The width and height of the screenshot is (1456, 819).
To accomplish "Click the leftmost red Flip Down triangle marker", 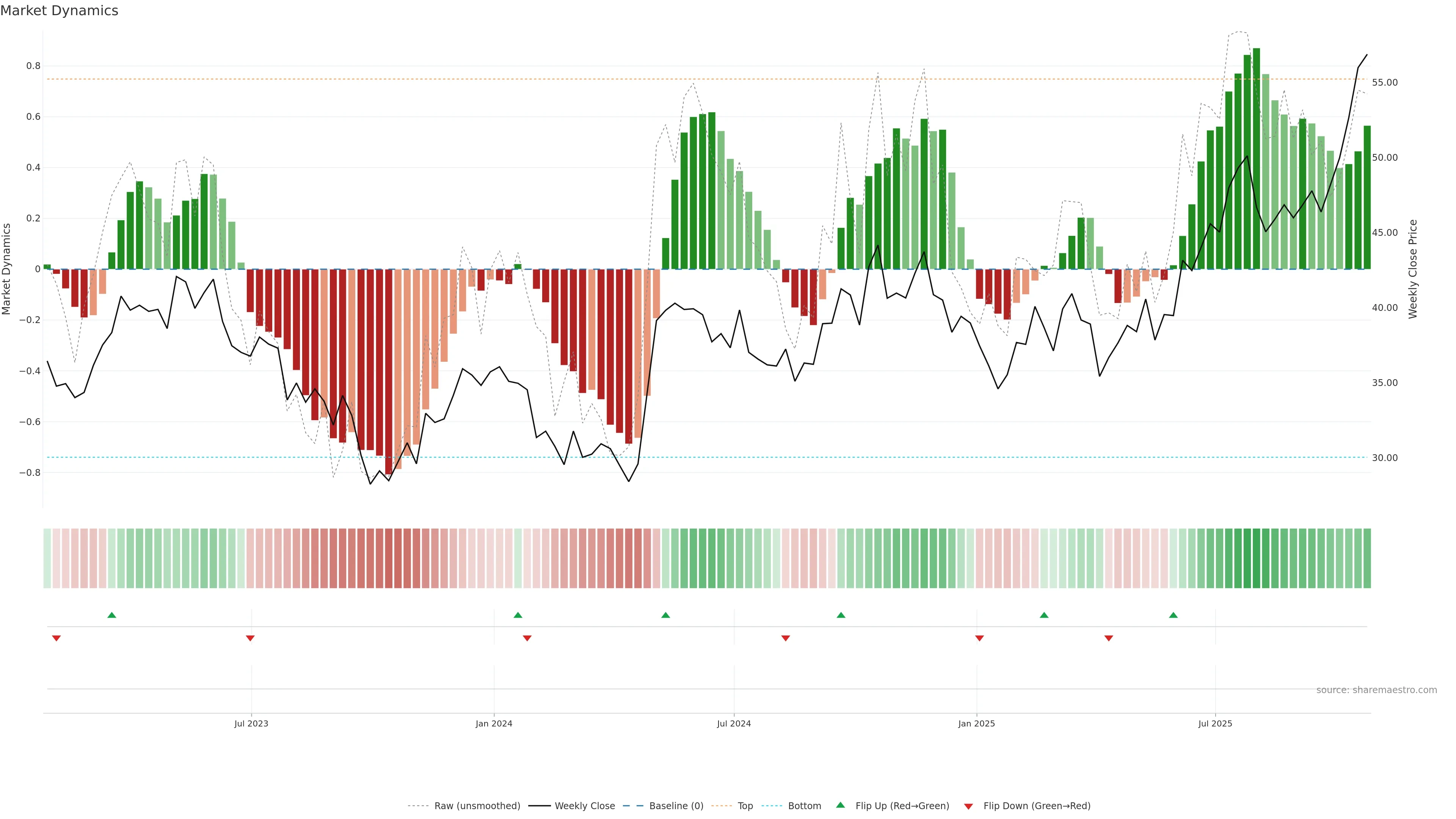I will (56, 638).
